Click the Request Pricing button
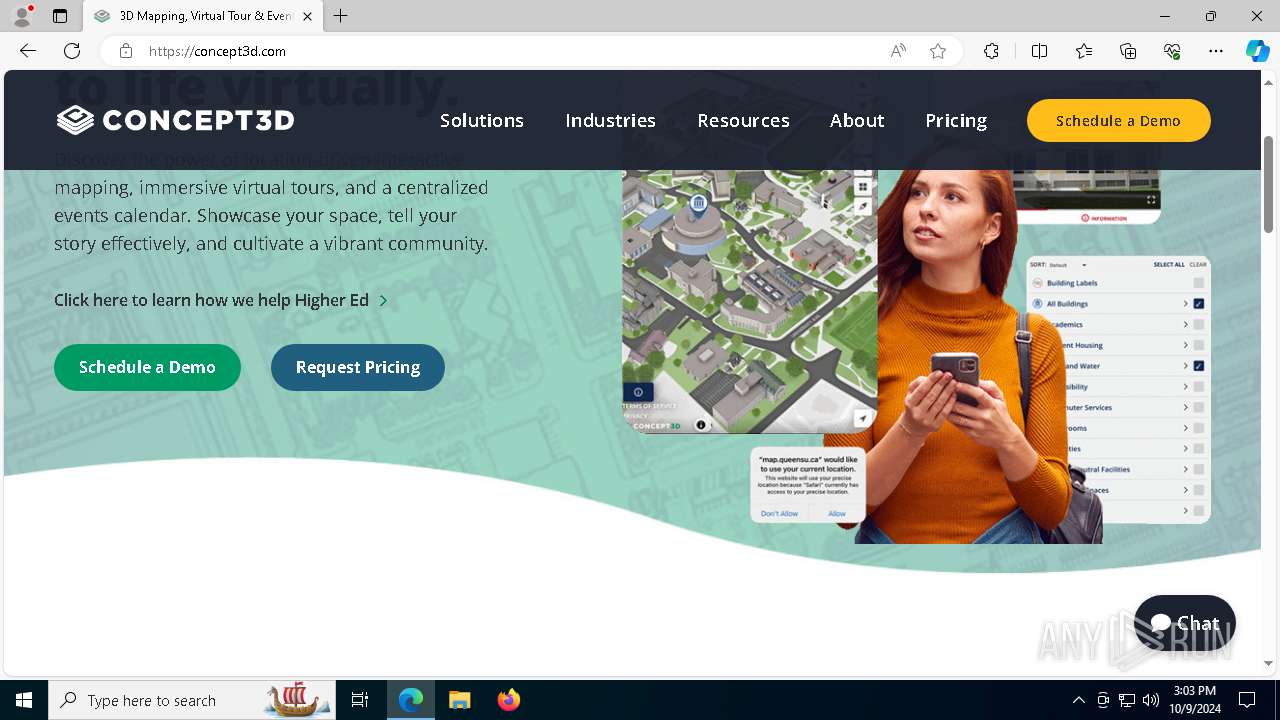 pos(358,367)
